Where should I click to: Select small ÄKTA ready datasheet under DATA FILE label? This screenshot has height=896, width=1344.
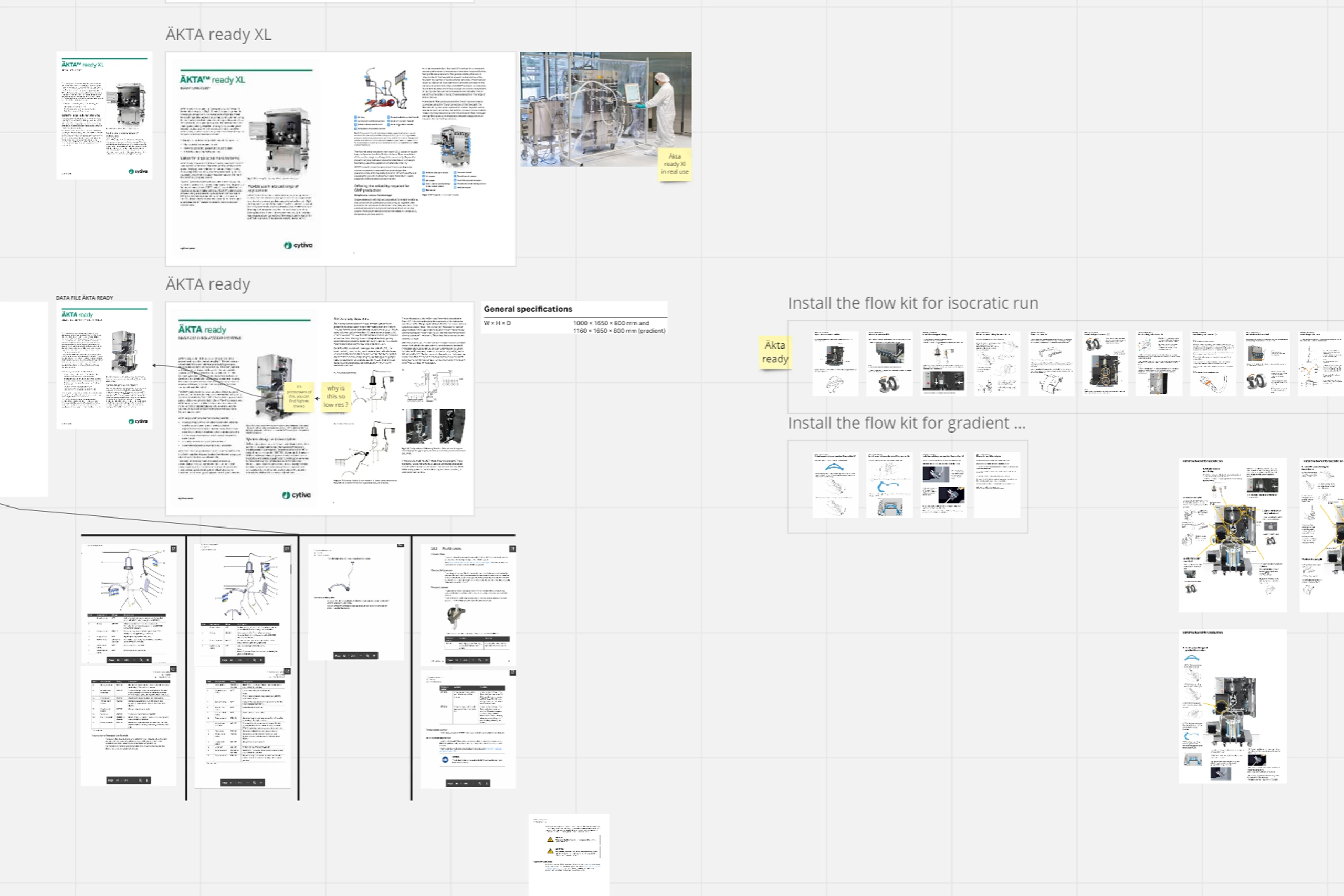(104, 366)
